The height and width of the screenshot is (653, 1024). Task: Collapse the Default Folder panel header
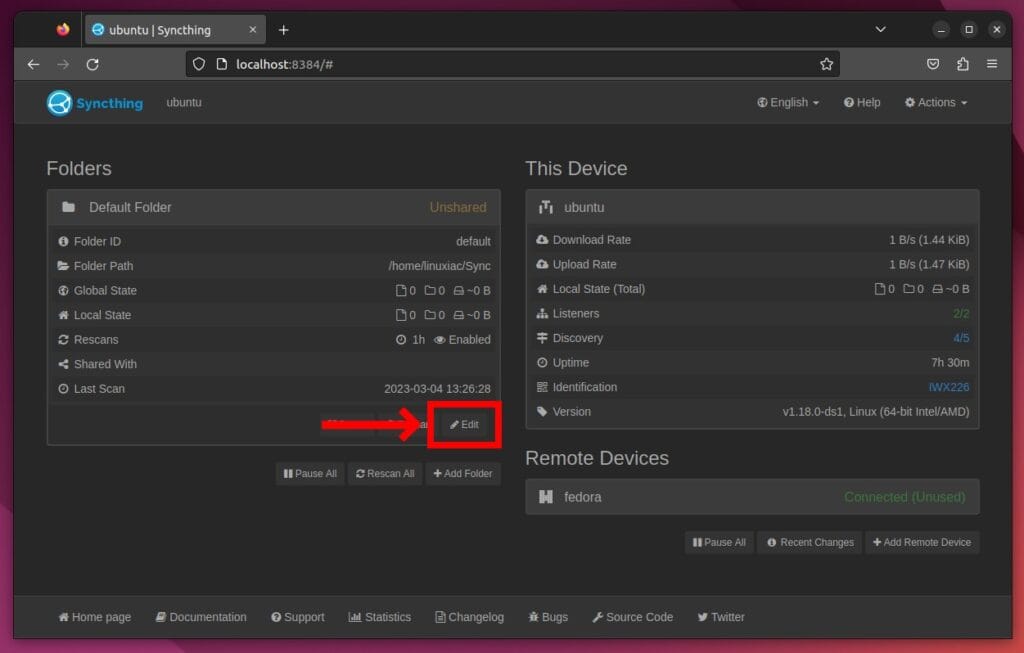click(274, 207)
